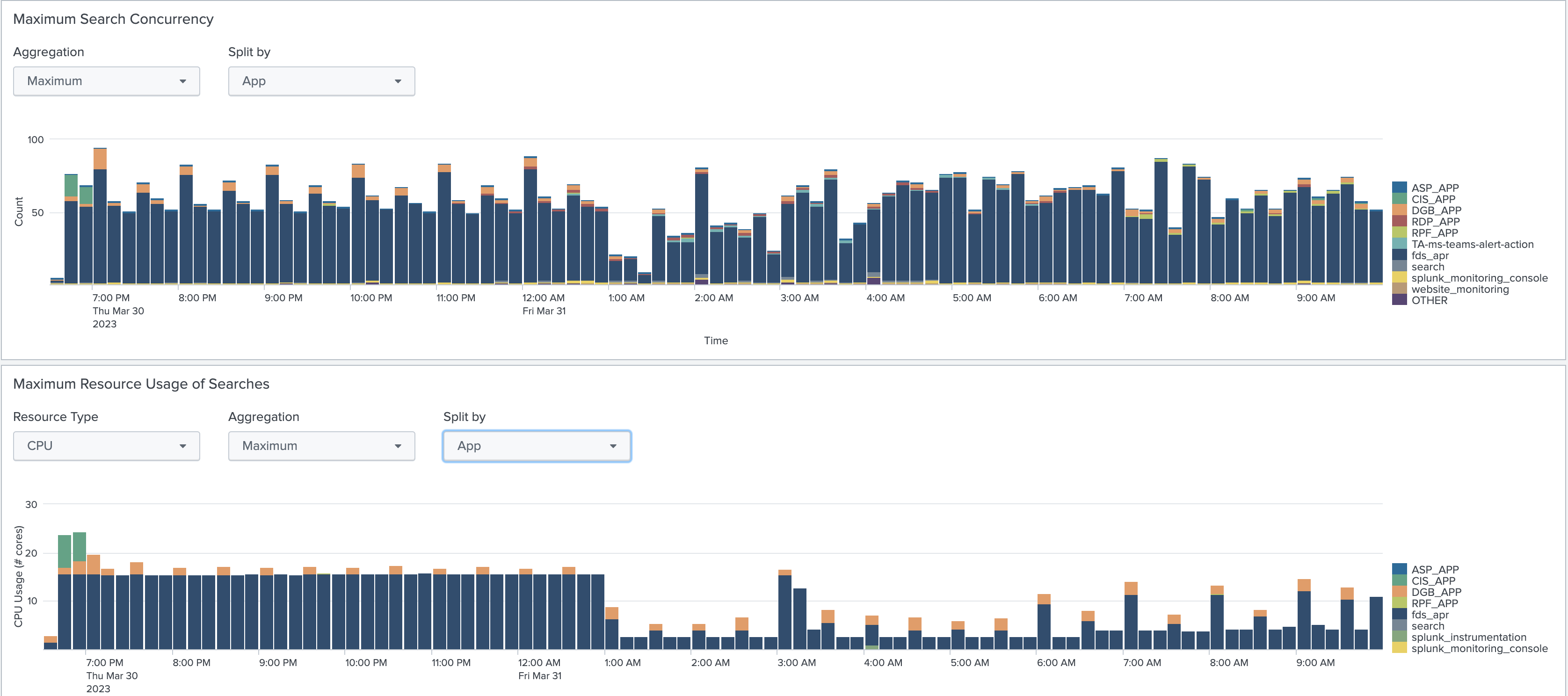Click 3:00 AM tick label on CPU chart
This screenshot has height=696, width=1568.
796,662
